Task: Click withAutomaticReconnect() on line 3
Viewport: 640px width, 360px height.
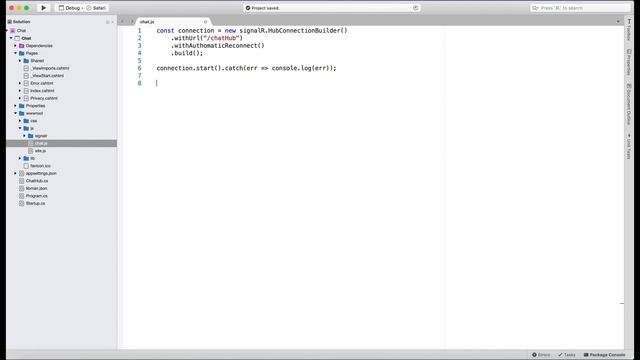Action: coord(218,45)
